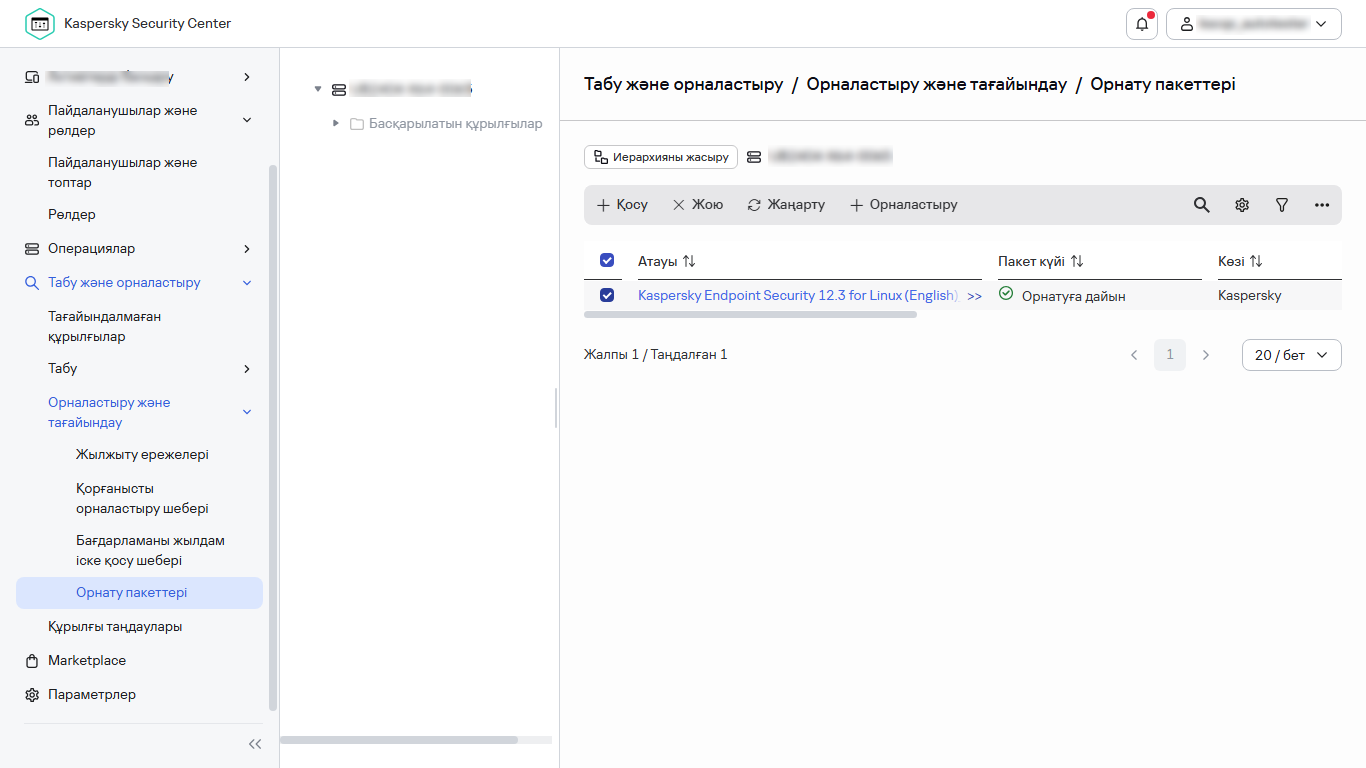Open column settings via the gear icon
1366x768 pixels.
1241,204
